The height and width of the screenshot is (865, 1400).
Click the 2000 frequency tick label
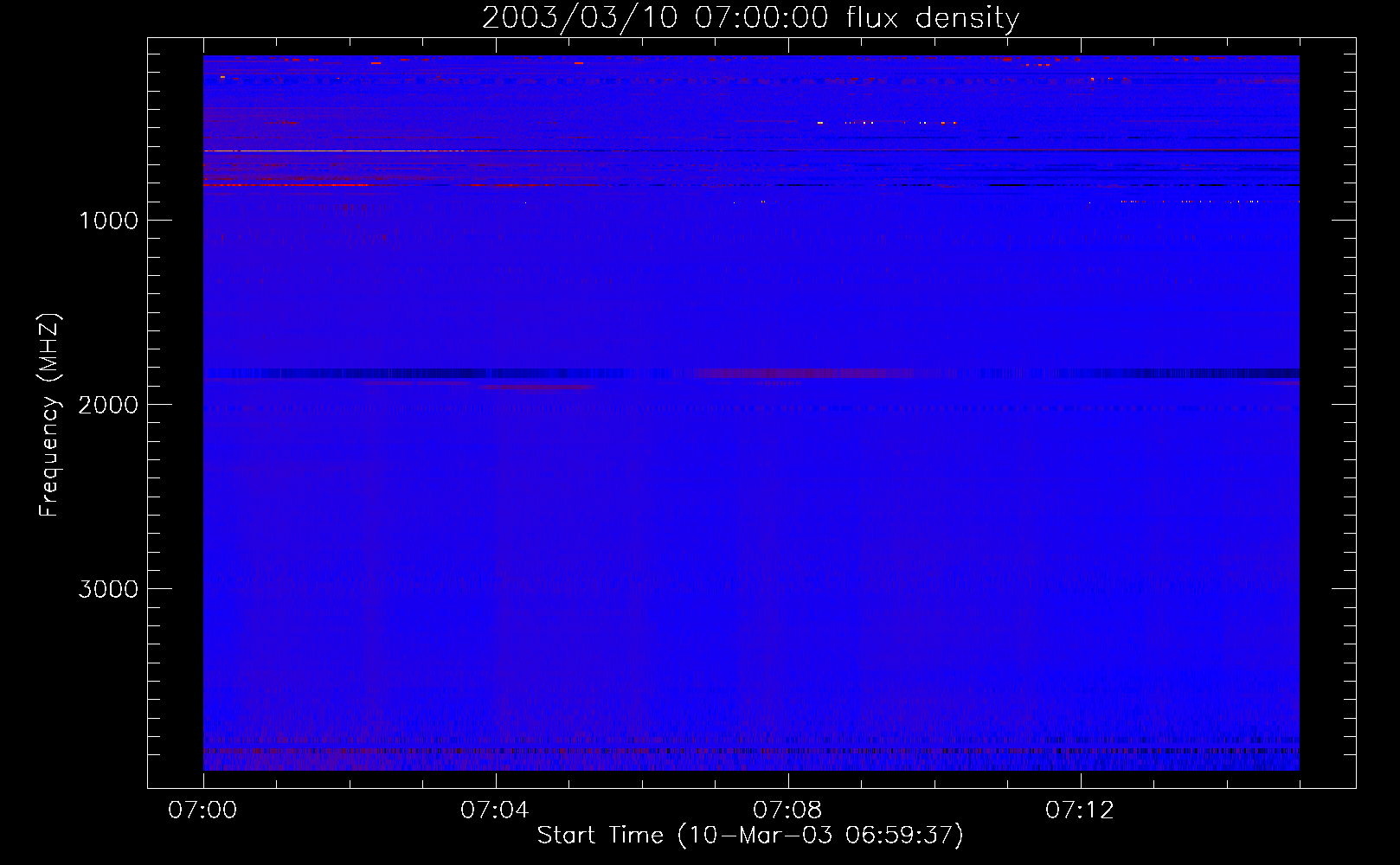[108, 405]
